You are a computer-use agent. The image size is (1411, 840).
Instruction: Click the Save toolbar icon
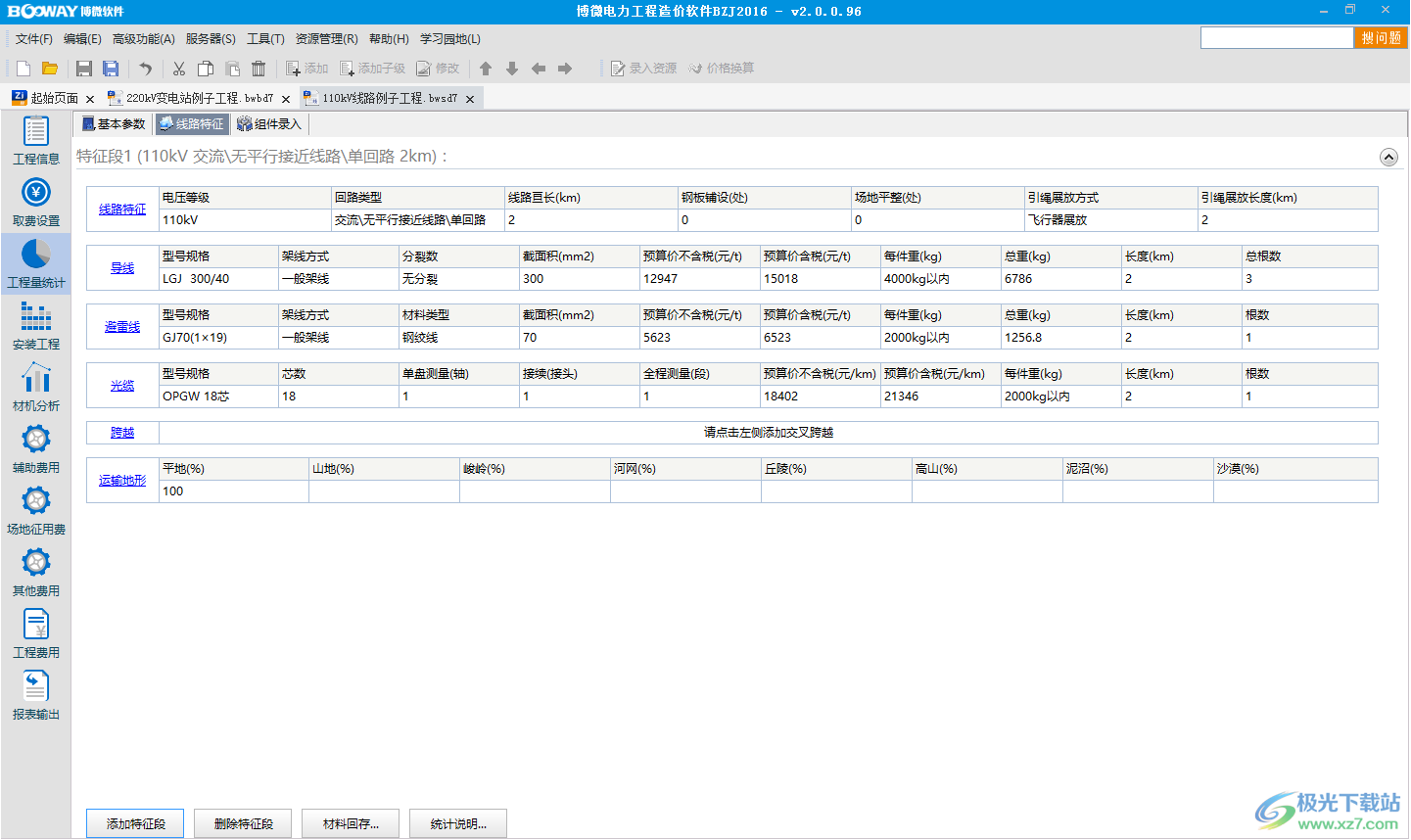pos(84,69)
